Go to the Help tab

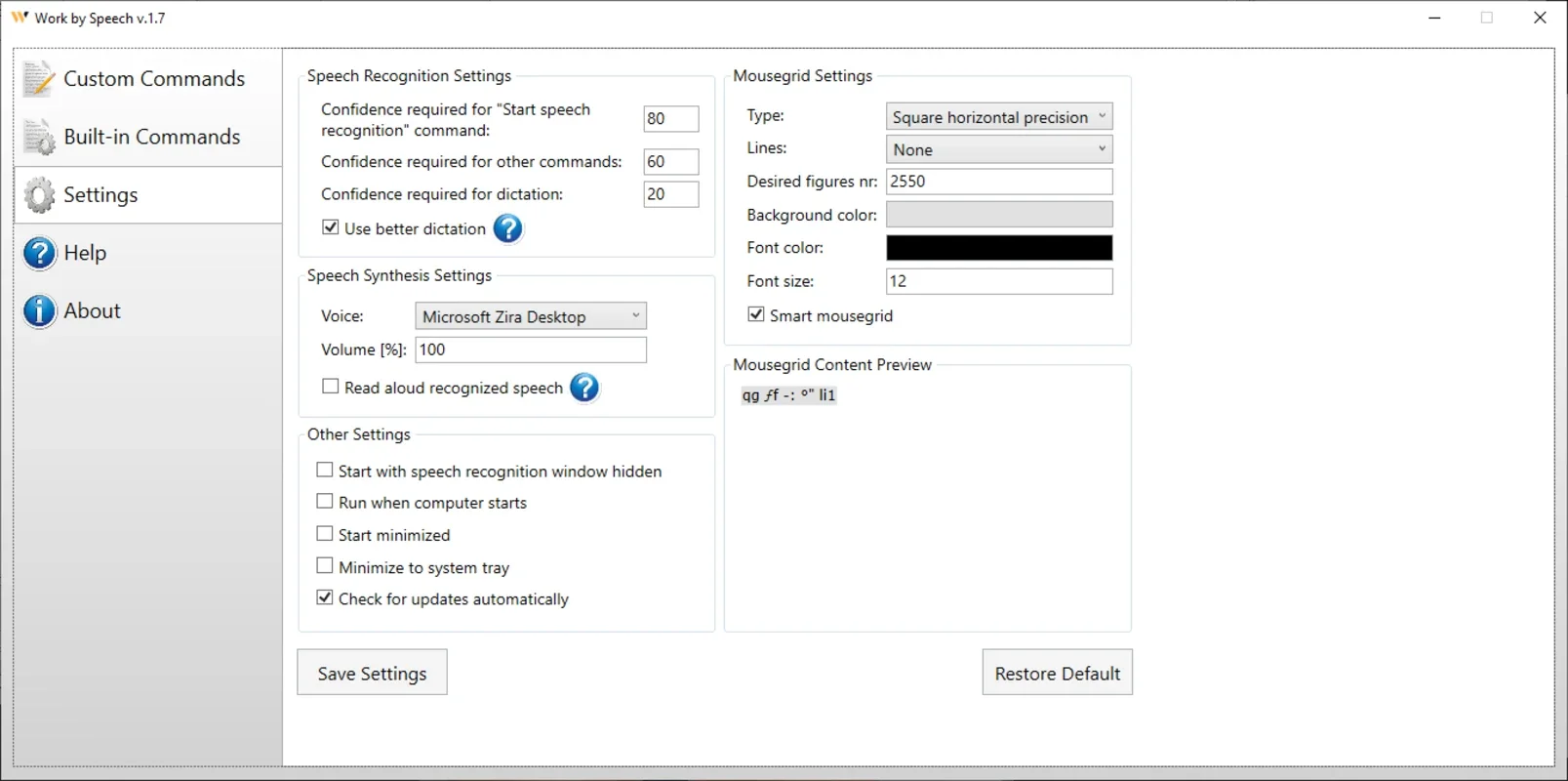coord(148,253)
